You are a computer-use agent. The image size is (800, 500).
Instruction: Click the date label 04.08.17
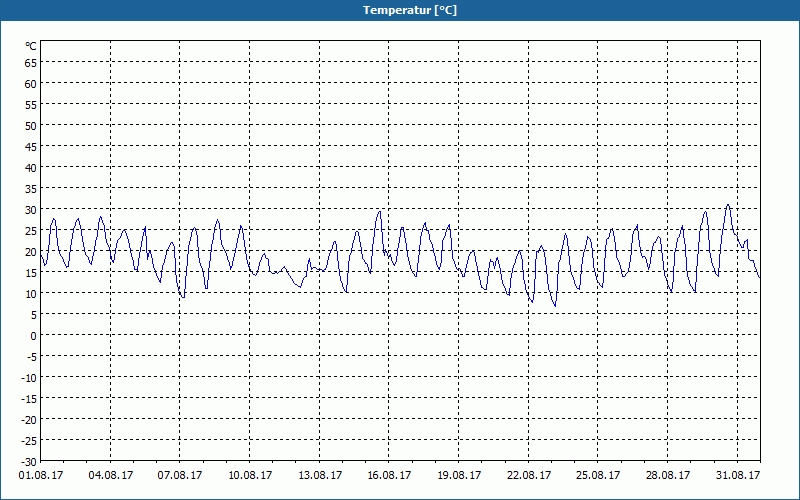111,475
